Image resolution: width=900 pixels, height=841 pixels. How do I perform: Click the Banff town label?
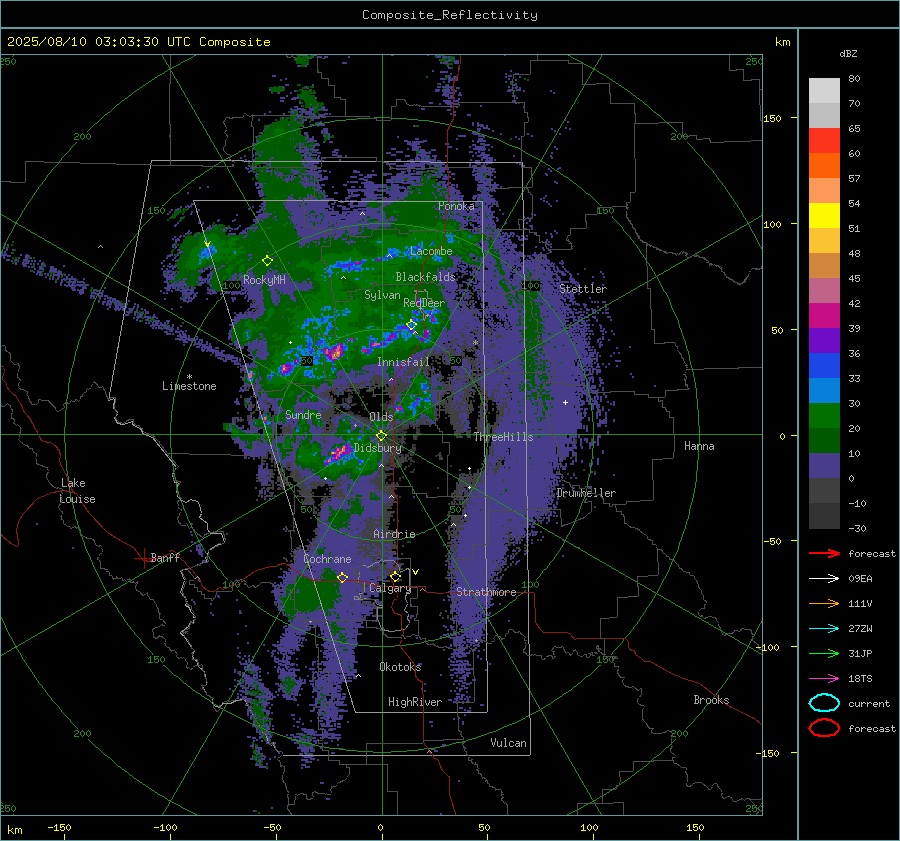click(x=165, y=558)
